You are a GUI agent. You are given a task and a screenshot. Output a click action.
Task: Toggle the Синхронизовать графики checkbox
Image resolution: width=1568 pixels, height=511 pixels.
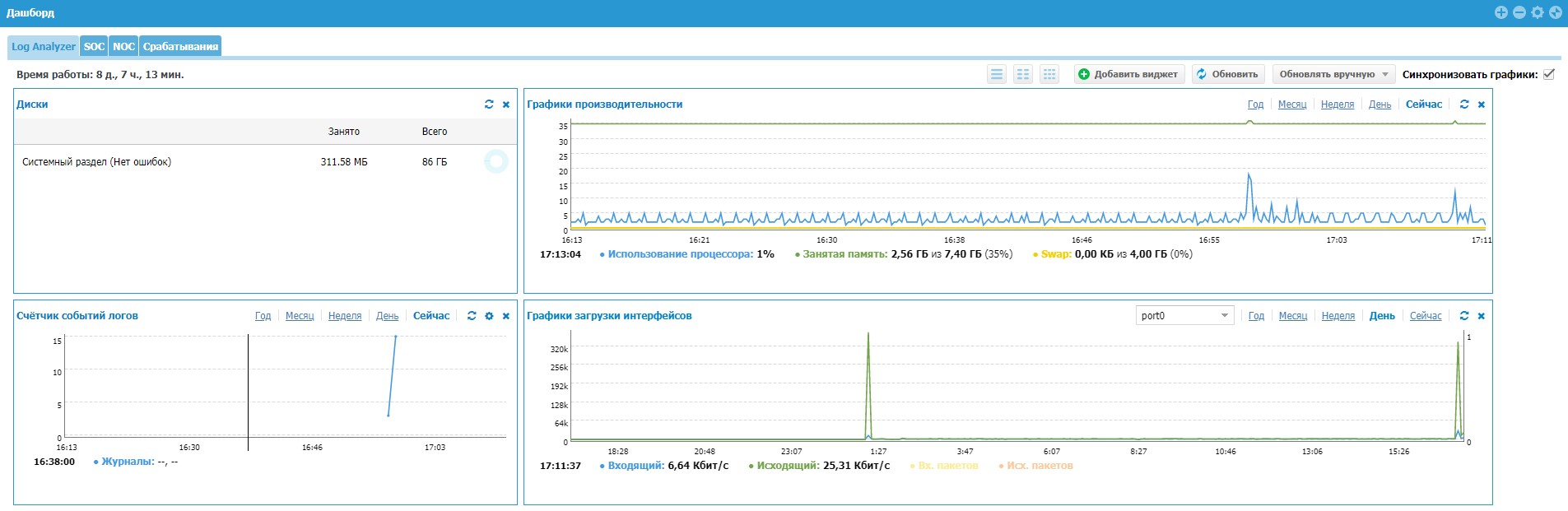(x=1549, y=74)
